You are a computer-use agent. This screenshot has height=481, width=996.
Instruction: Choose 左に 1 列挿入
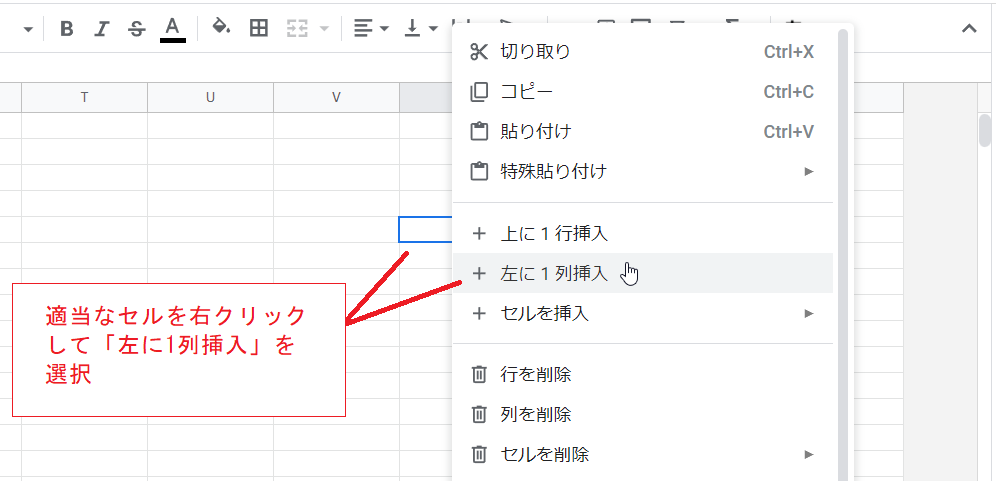643,273
